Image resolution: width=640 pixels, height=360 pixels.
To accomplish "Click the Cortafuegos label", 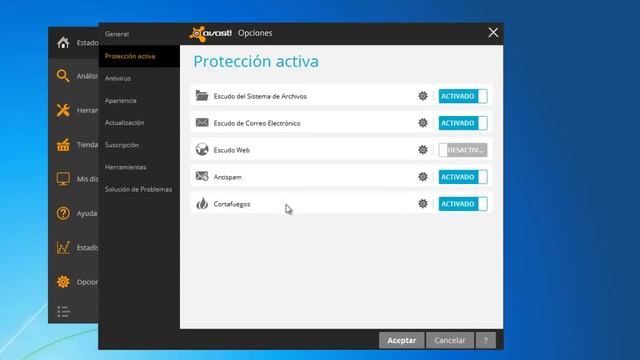I will (x=232, y=204).
